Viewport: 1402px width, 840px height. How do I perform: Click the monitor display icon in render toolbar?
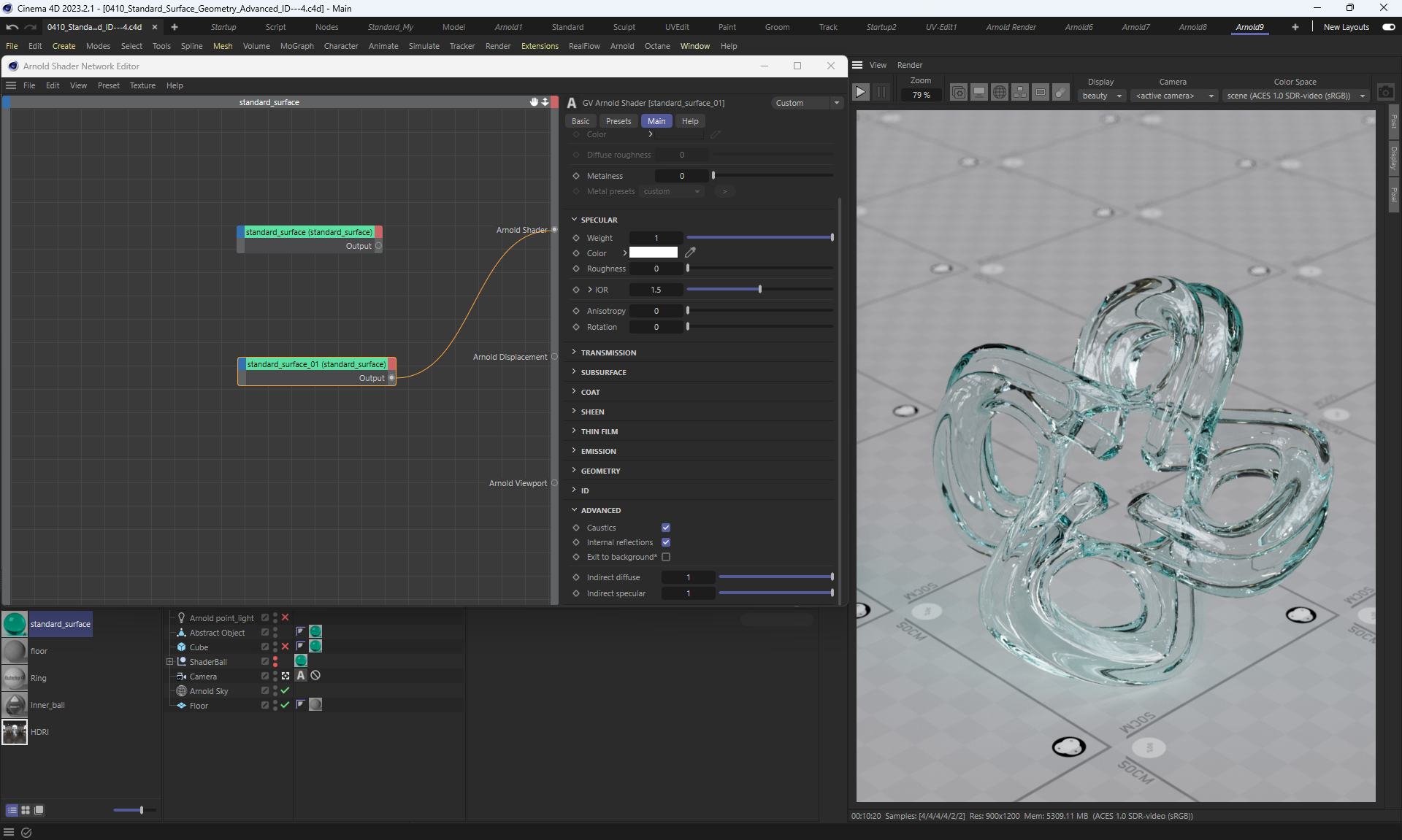point(979,93)
